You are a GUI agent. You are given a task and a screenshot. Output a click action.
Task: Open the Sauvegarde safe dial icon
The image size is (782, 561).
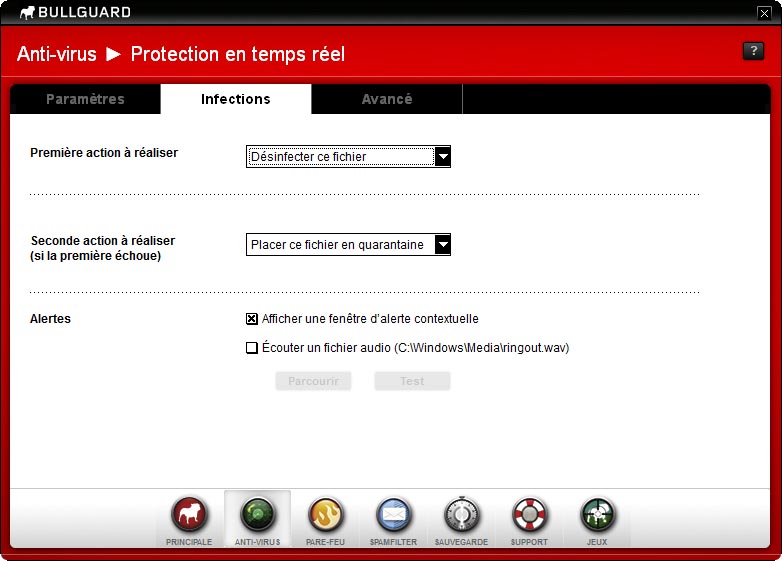(x=461, y=515)
